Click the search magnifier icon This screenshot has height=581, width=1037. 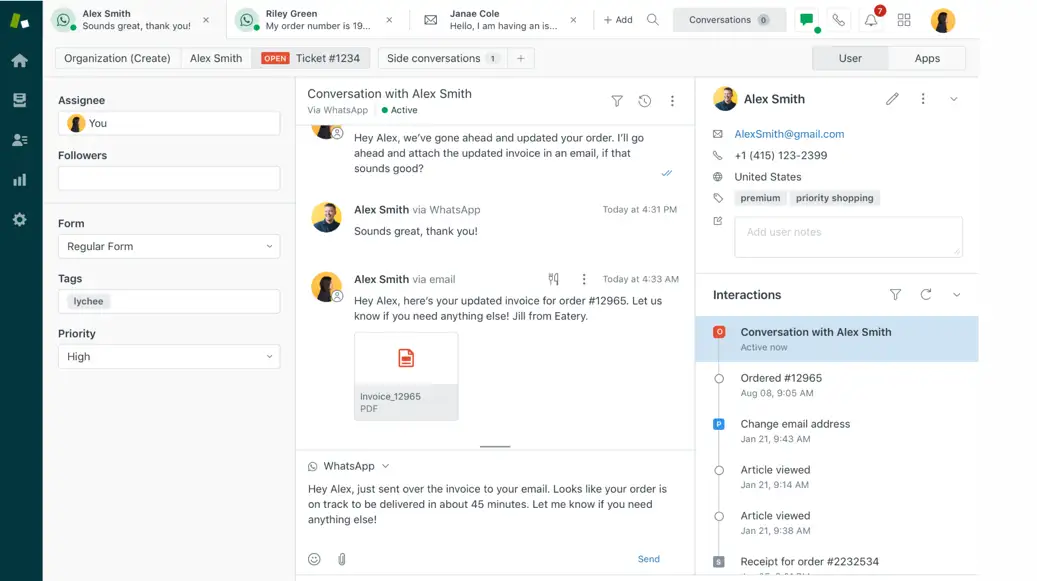(653, 20)
